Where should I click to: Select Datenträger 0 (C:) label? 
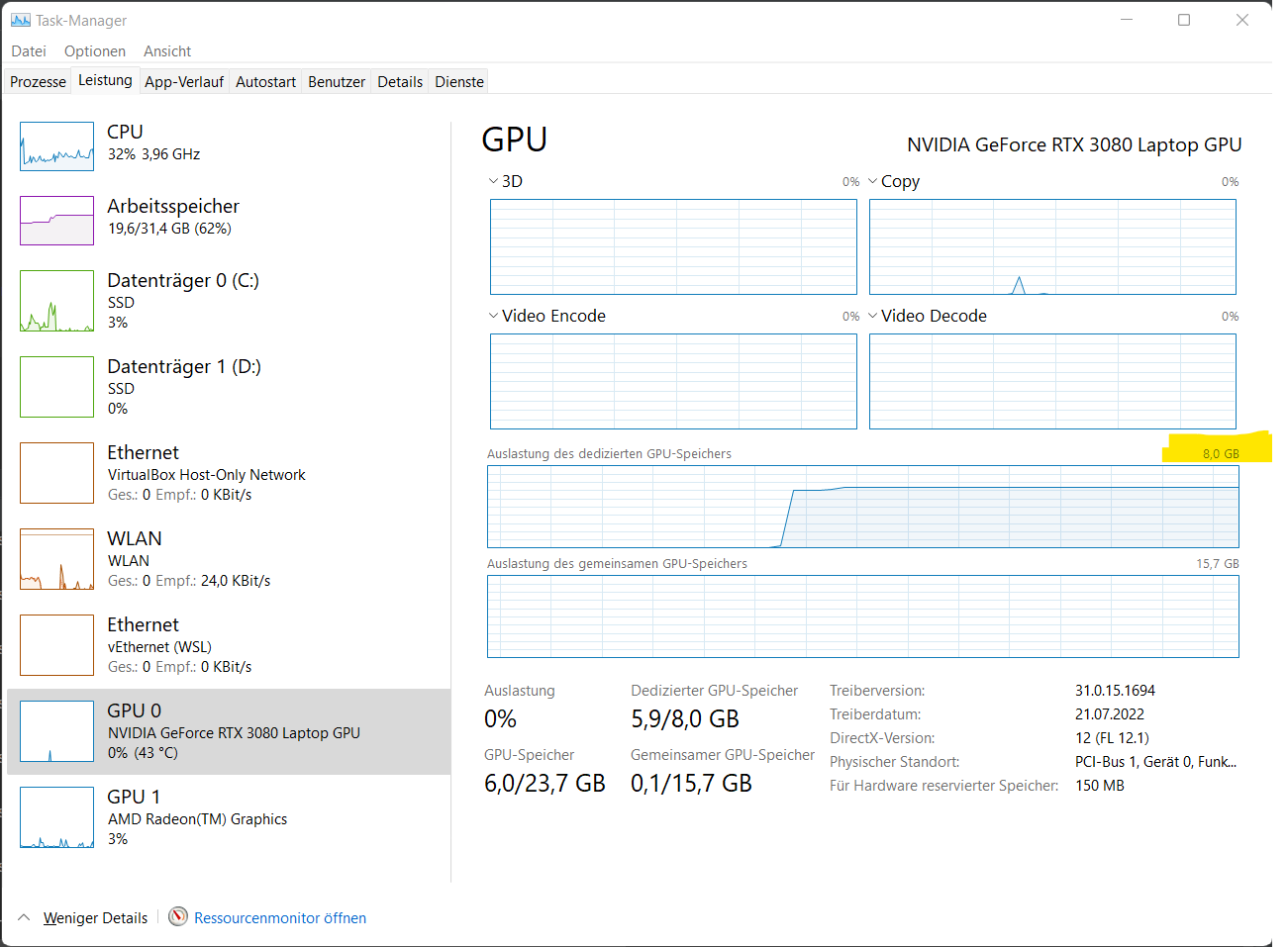pos(183,280)
